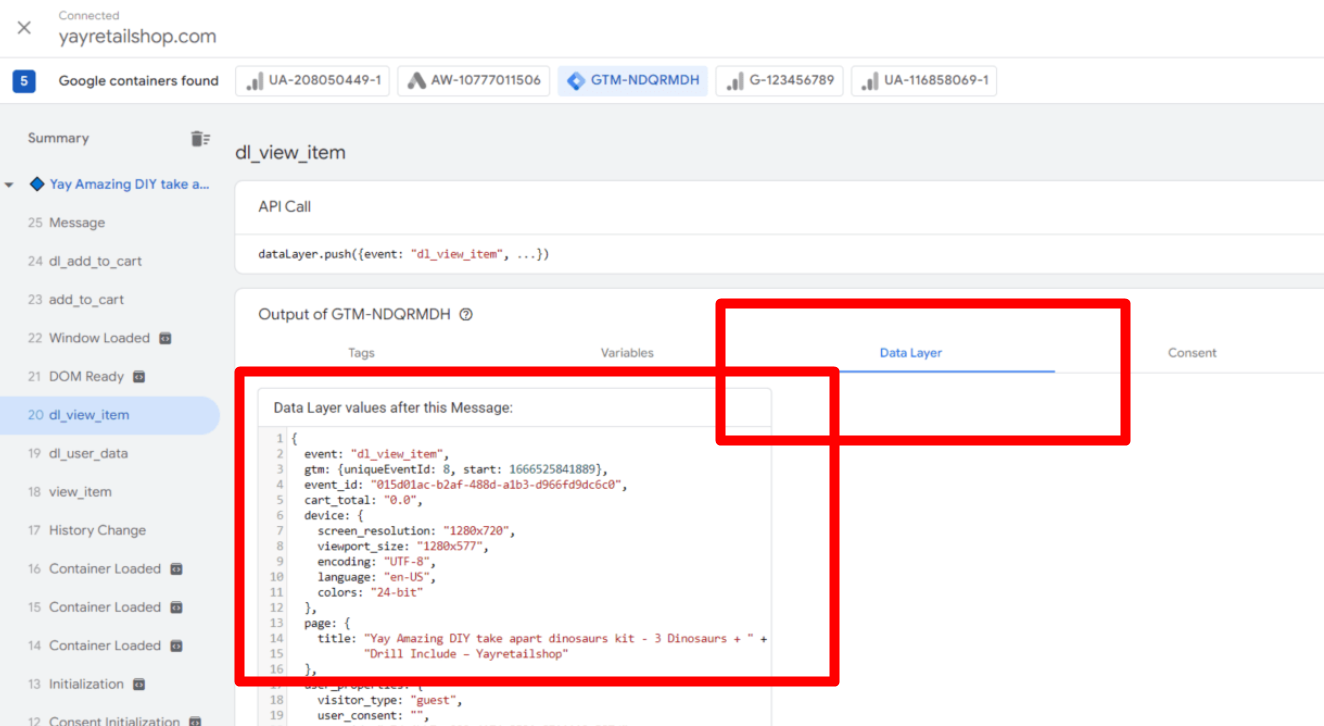1324x726 pixels.
Task: Select the 22 Window Loaded event
Action: tap(99, 338)
